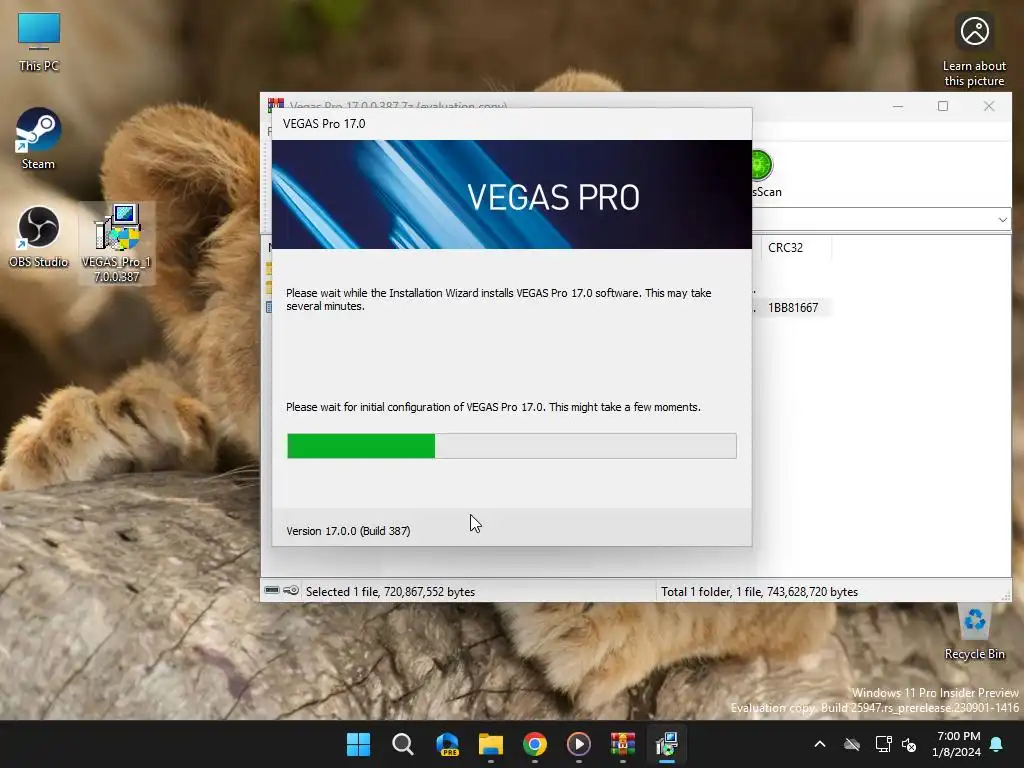
Task: Switch to WinRAR in the taskbar
Action: pyautogui.click(x=622, y=744)
